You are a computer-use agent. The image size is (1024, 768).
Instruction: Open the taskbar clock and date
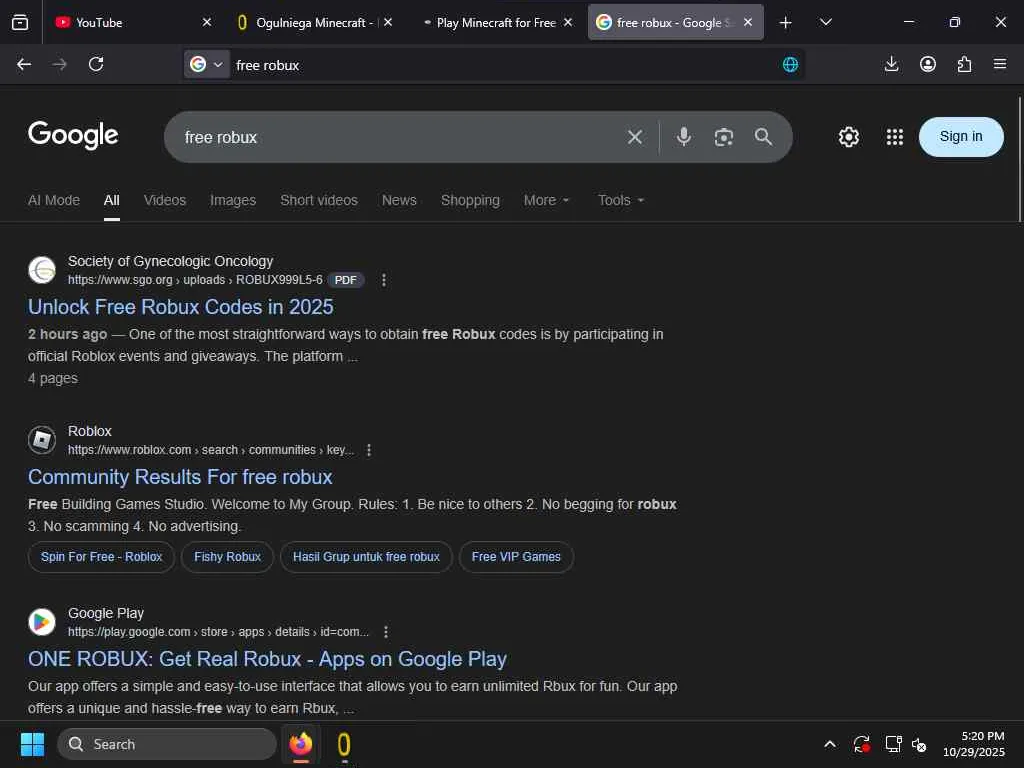pos(973,744)
